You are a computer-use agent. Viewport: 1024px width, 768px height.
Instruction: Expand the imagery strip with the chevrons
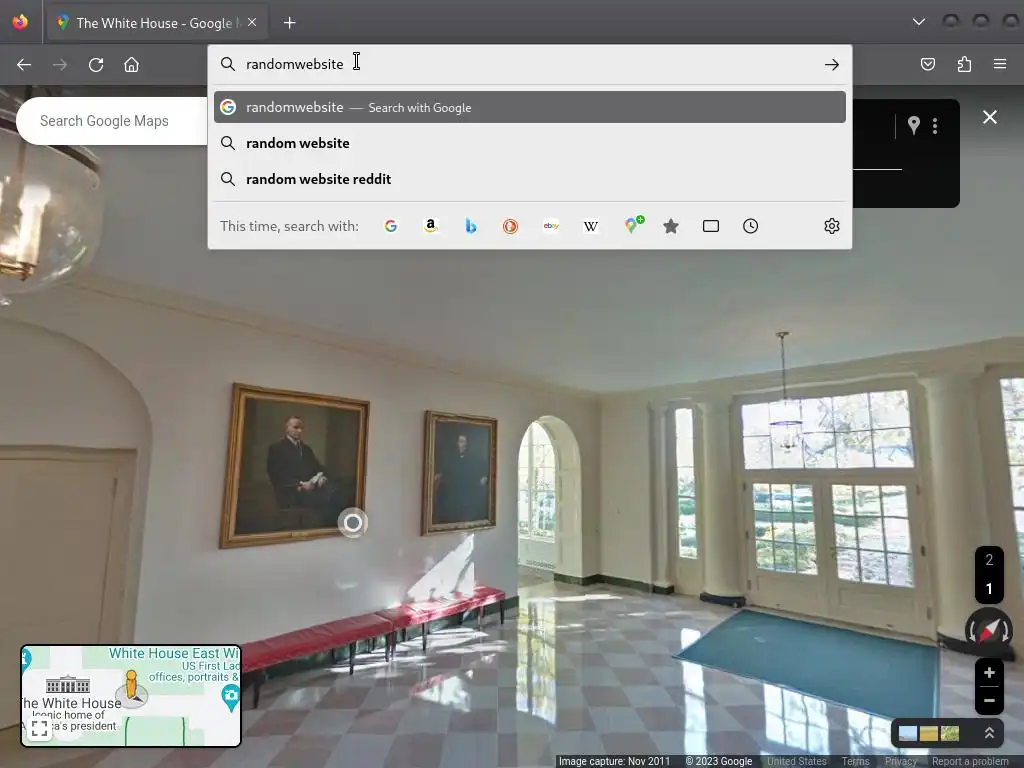pyautogui.click(x=989, y=733)
